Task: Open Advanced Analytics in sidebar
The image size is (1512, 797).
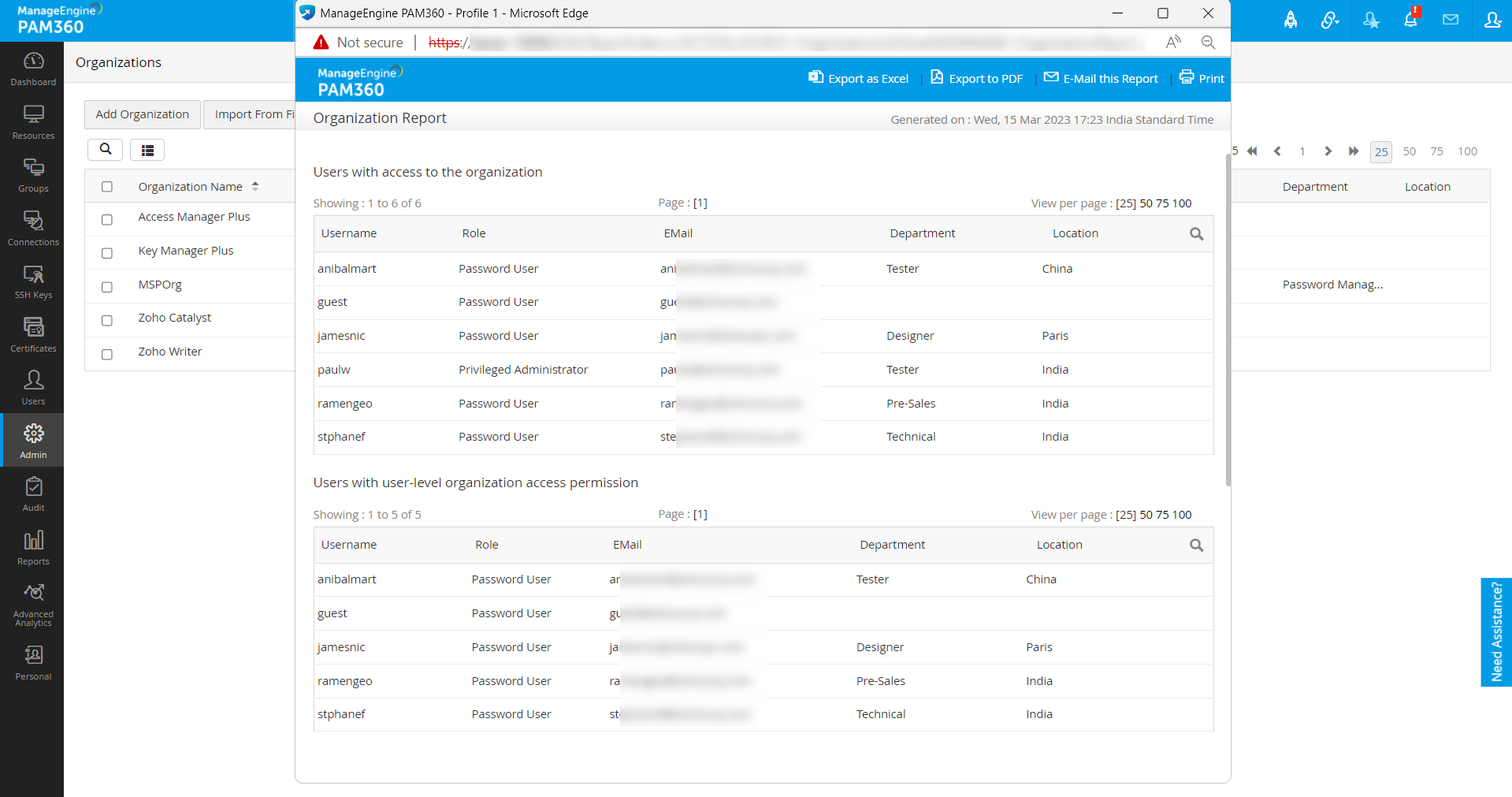Action: (x=33, y=604)
